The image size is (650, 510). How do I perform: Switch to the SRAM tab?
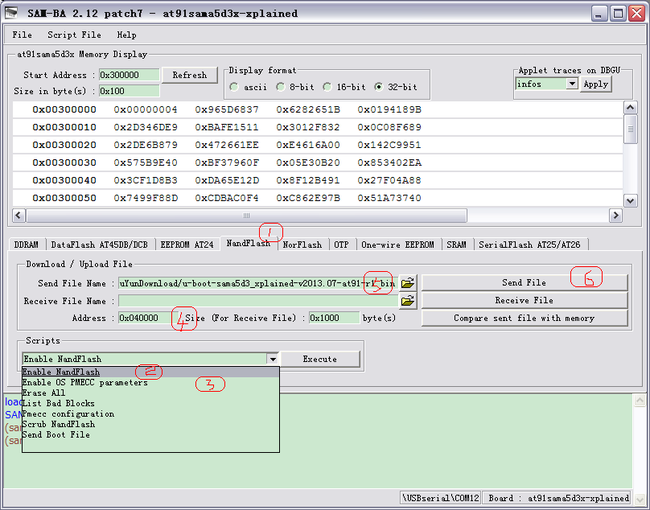click(456, 245)
